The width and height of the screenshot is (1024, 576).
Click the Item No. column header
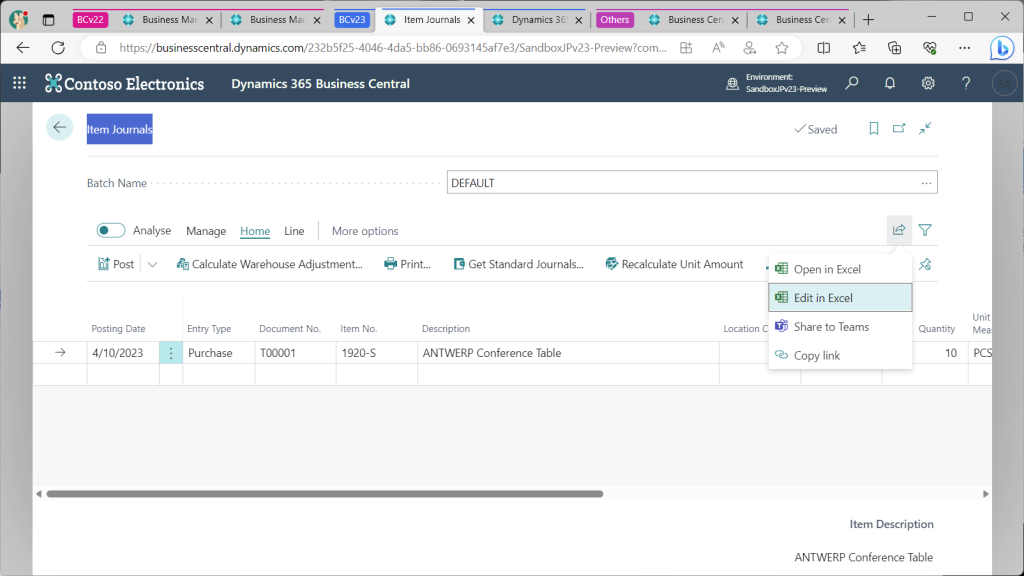(359, 328)
